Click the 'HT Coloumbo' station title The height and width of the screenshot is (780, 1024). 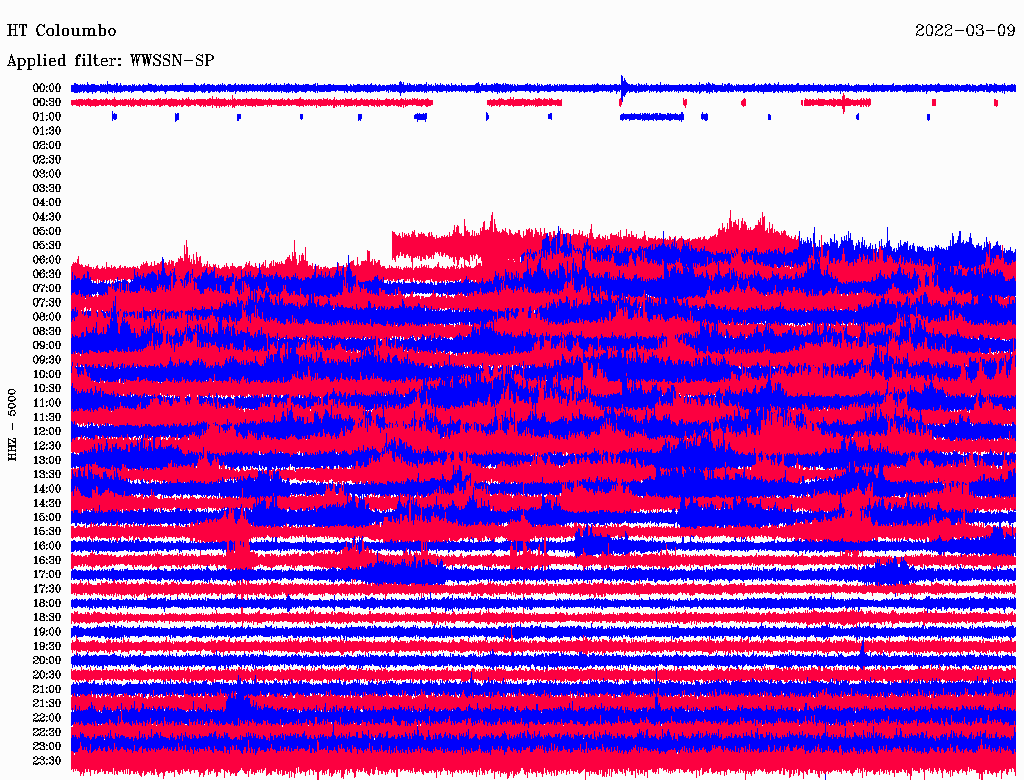(61, 31)
